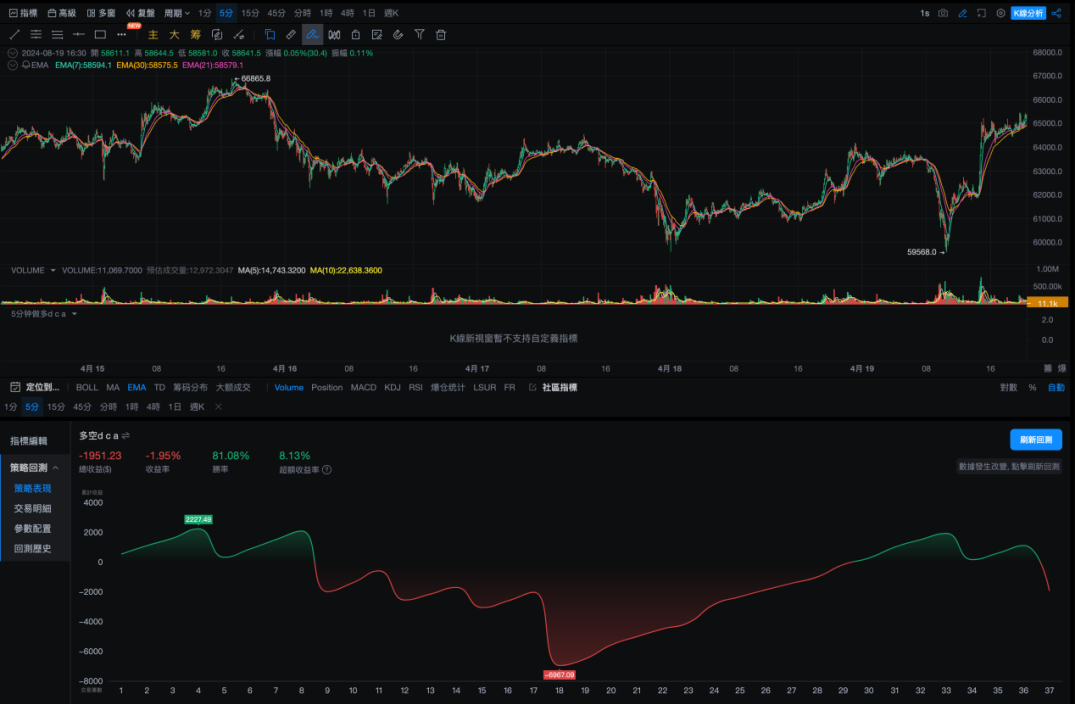Open the 周期 period dropdown

177,13
